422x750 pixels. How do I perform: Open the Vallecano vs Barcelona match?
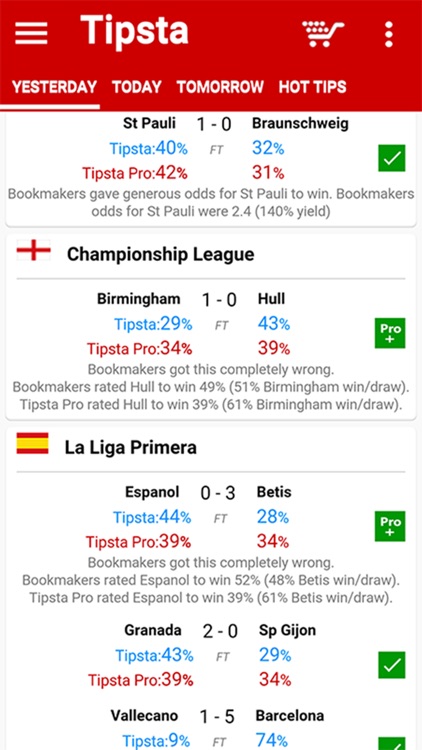coord(217,716)
